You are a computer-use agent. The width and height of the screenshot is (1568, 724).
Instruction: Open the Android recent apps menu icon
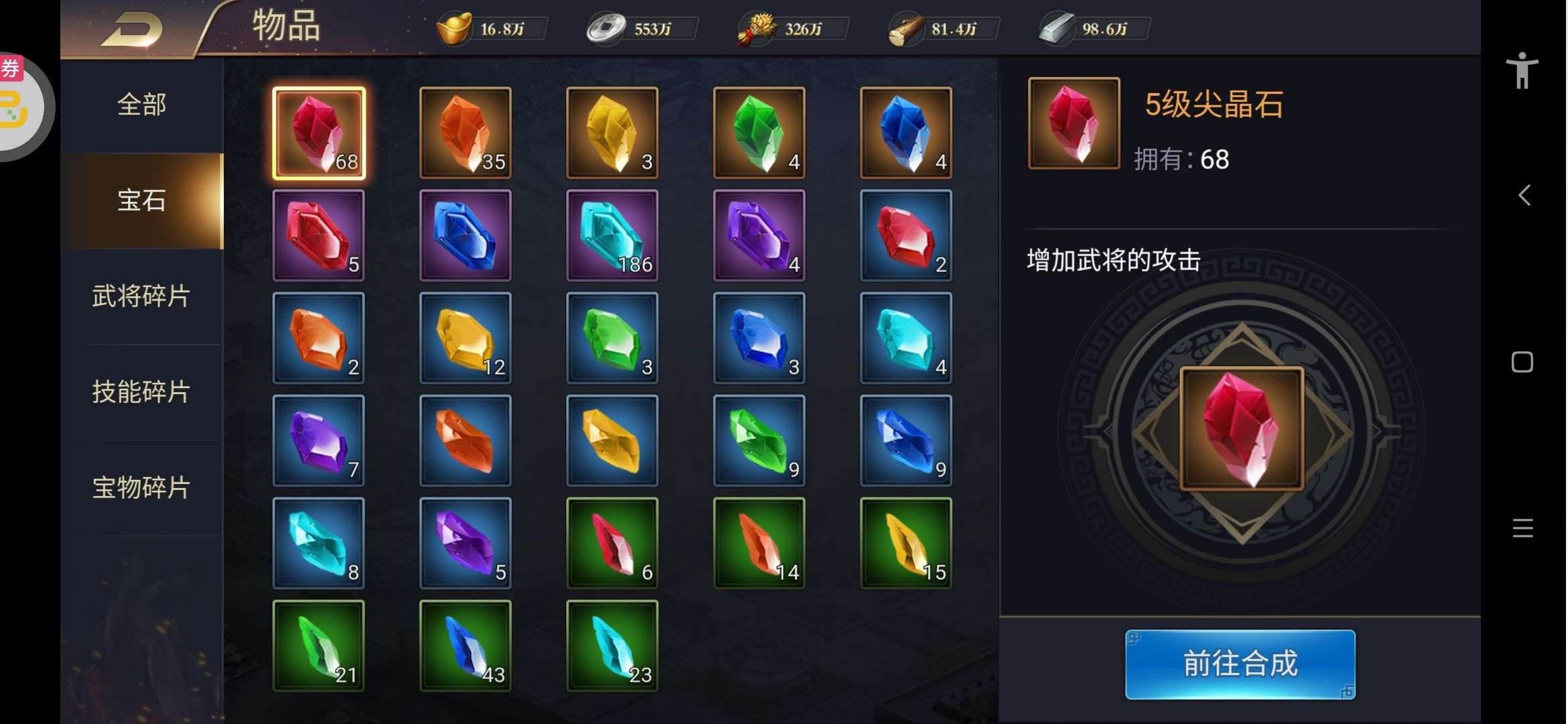pos(1522,528)
